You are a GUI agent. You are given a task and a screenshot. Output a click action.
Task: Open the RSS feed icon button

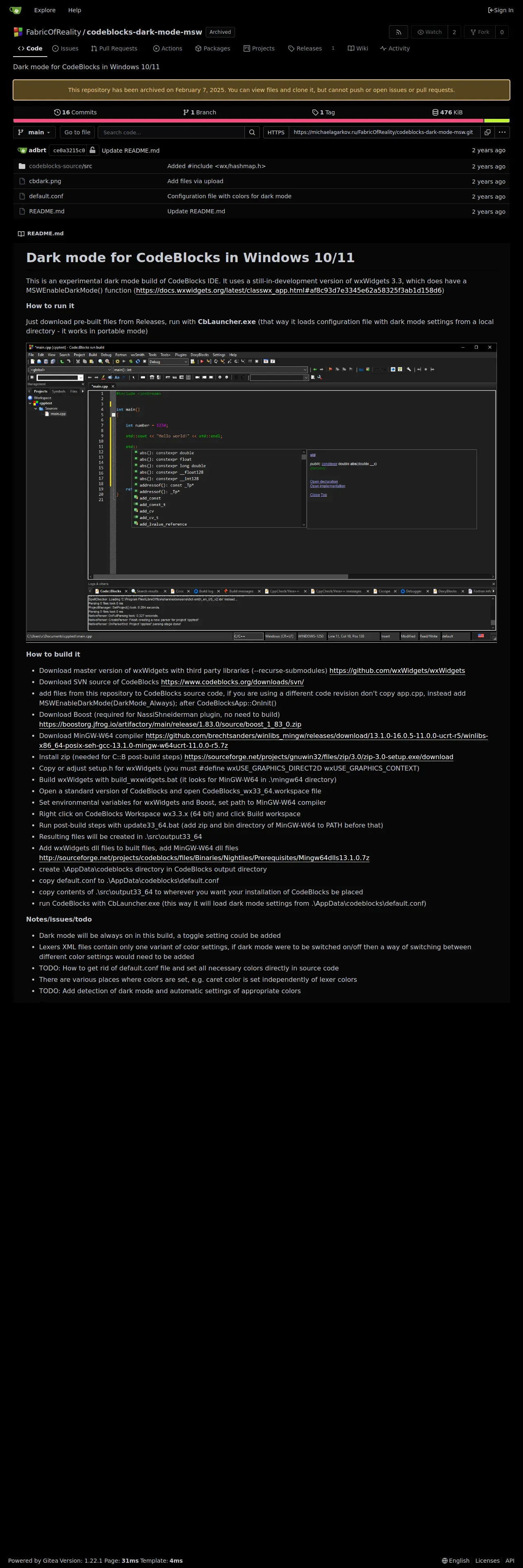(398, 32)
